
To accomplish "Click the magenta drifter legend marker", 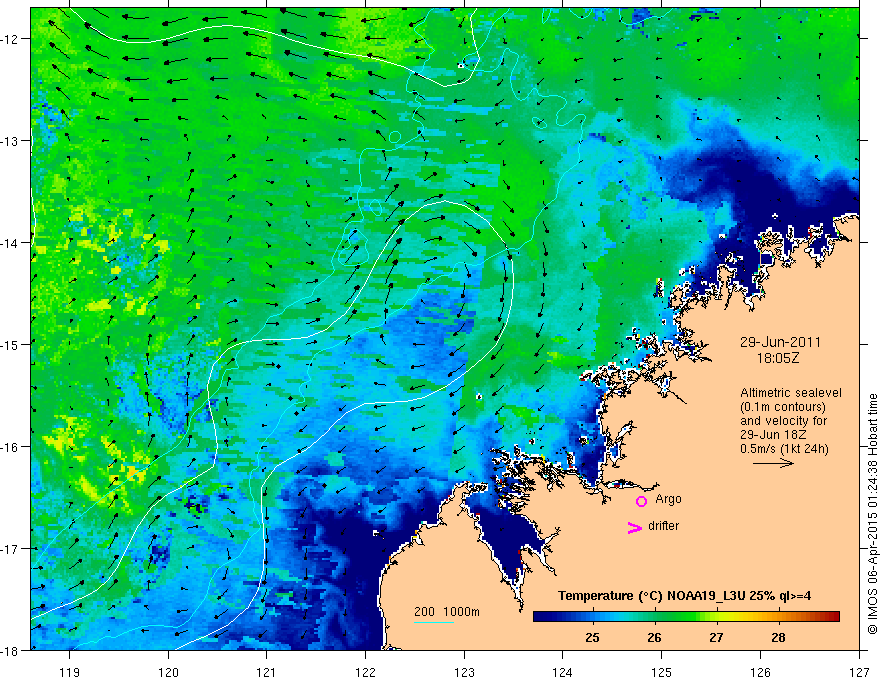I will (x=634, y=527).
